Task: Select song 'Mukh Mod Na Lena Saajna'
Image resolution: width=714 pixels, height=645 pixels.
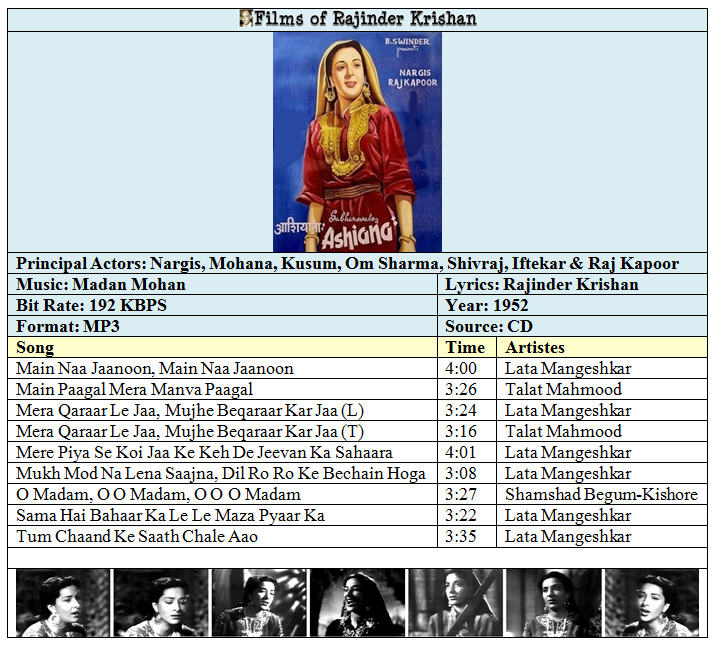Action: [x=221, y=473]
